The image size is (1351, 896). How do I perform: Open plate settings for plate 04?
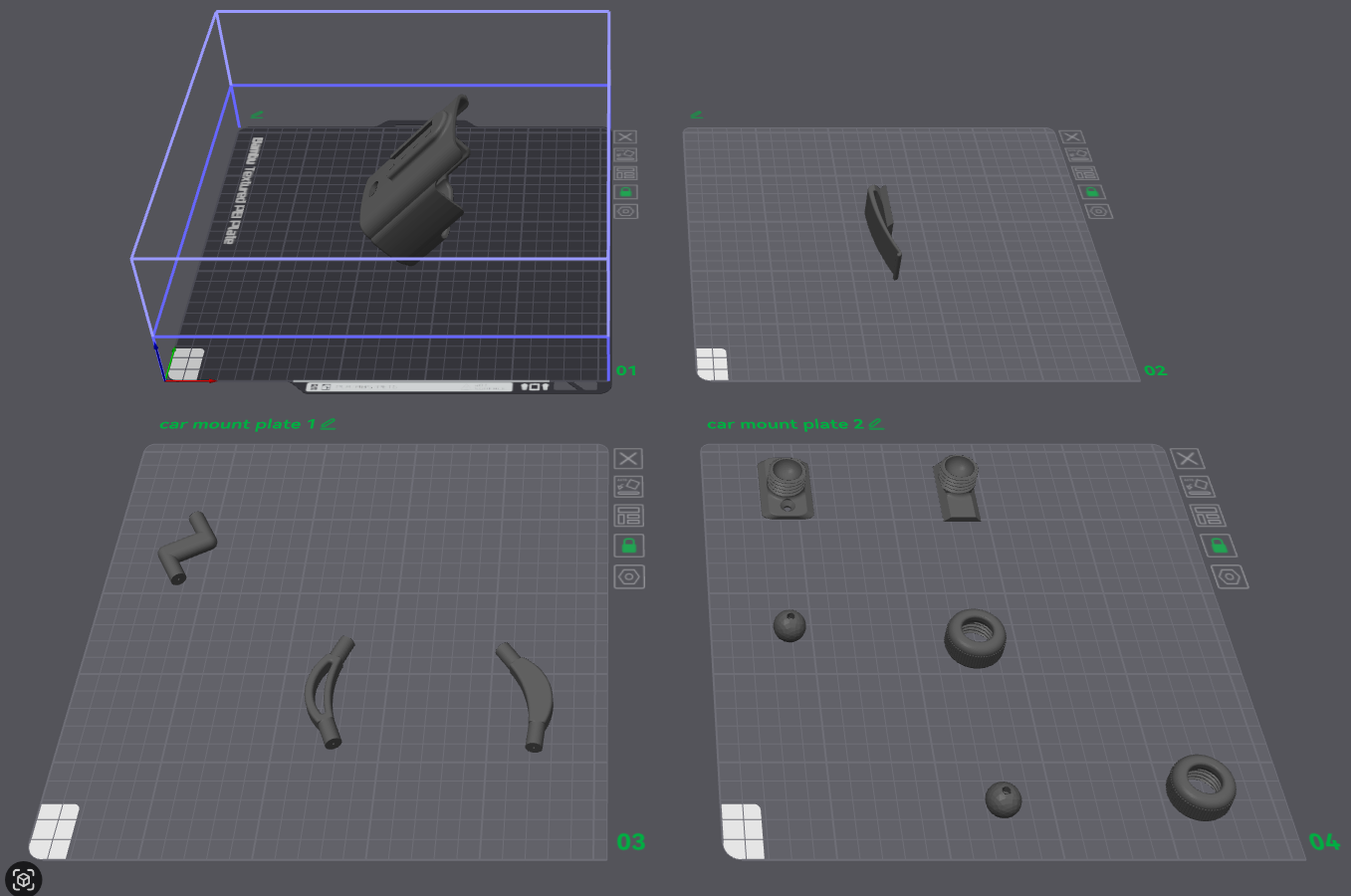[x=1230, y=576]
